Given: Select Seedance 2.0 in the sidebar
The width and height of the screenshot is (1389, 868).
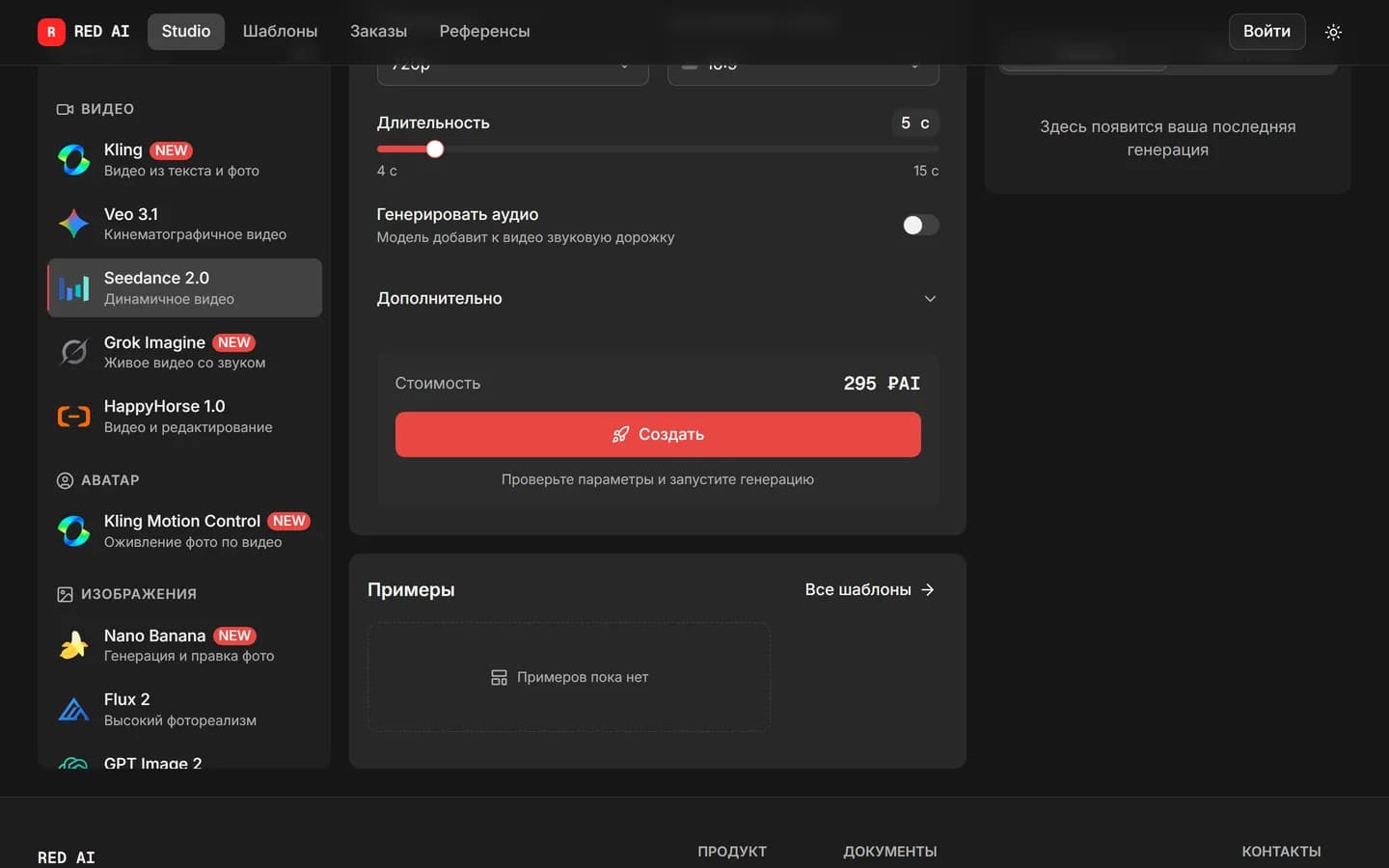Looking at the screenshot, I should tap(184, 287).
